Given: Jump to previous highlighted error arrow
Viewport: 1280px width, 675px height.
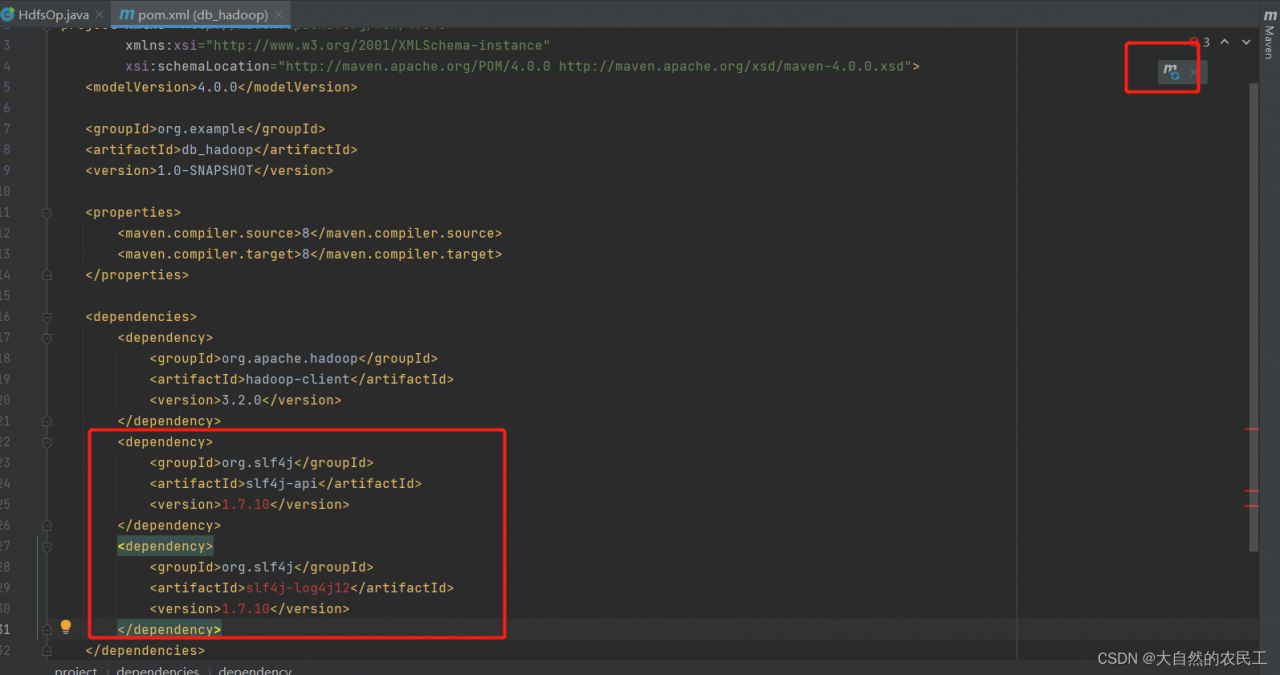Looking at the screenshot, I should 1224,42.
